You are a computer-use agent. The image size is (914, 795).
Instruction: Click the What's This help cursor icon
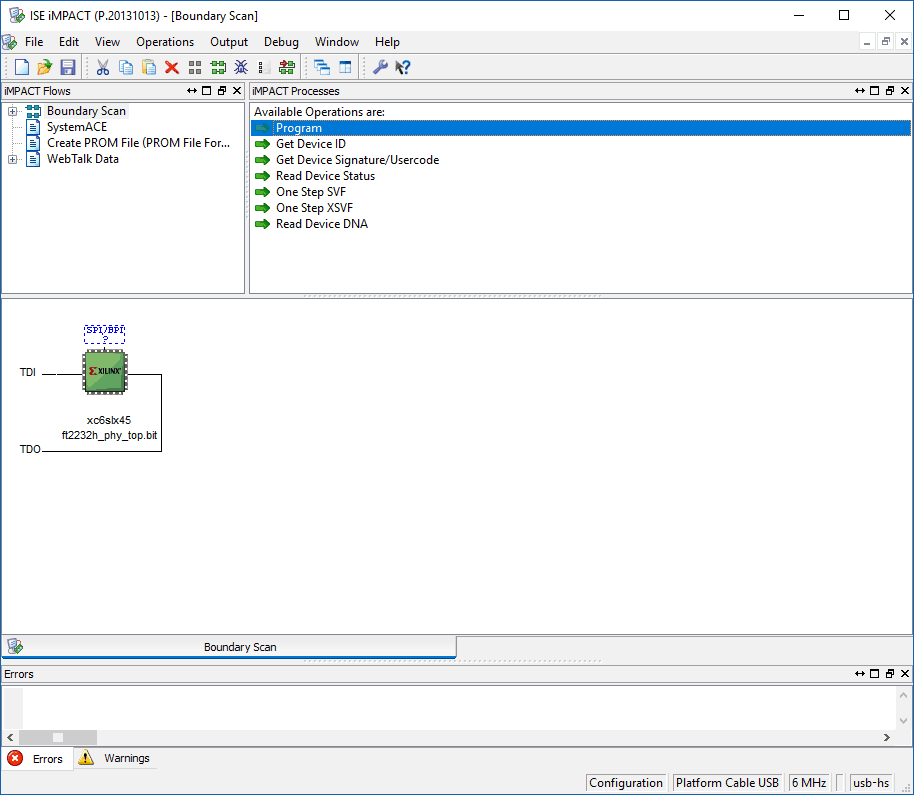click(x=403, y=67)
